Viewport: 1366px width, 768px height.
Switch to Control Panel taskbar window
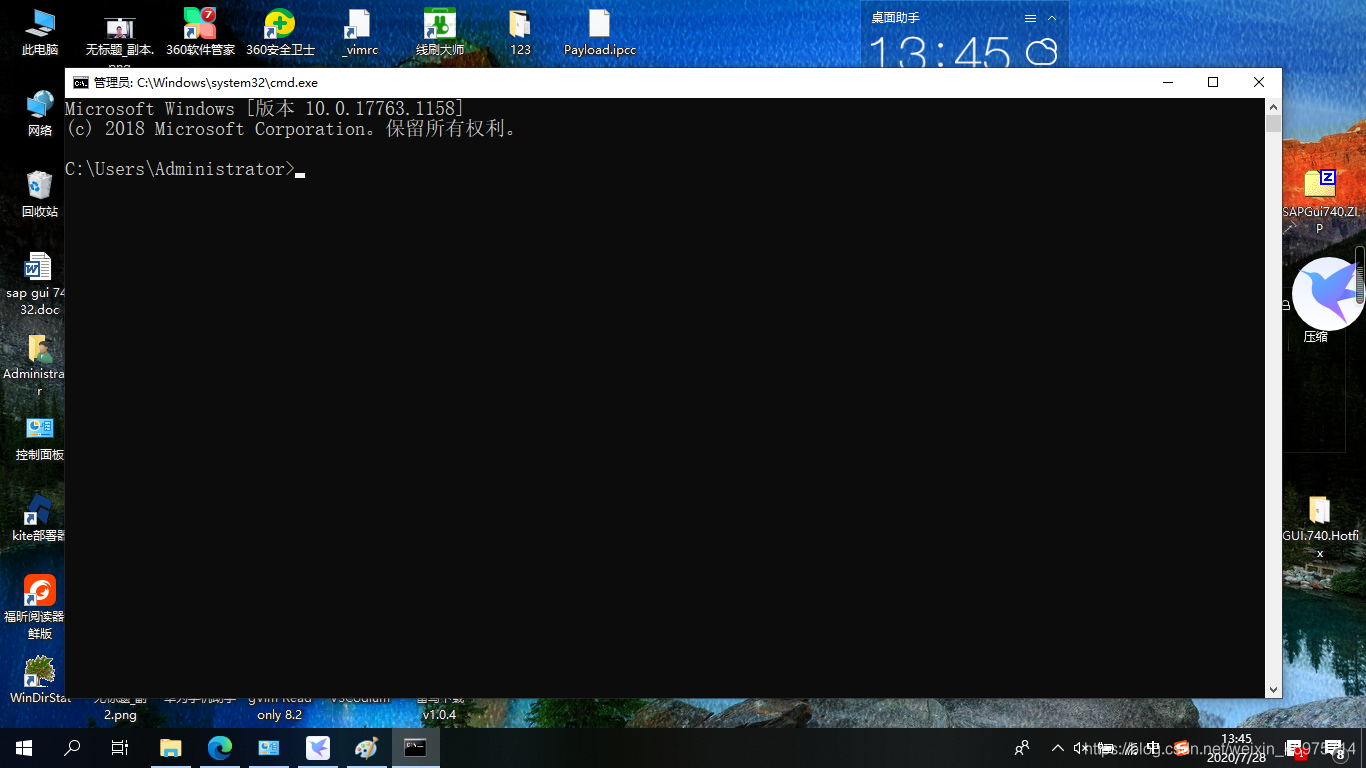point(269,748)
